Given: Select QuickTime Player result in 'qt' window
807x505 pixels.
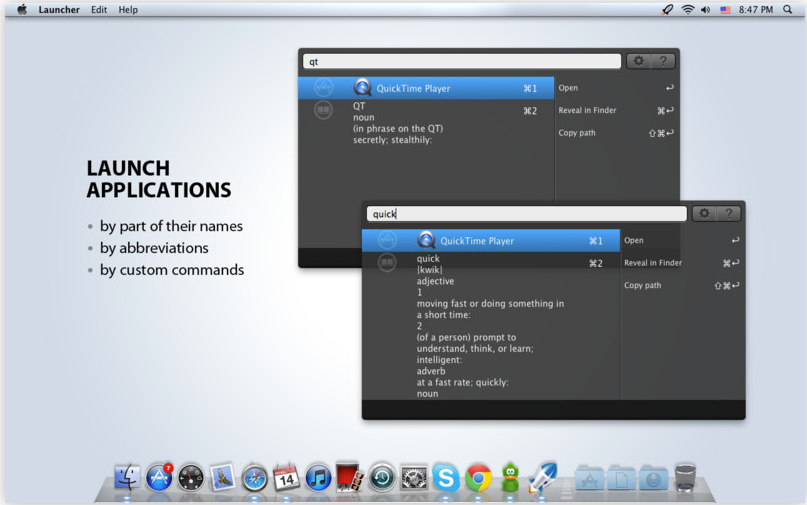Looking at the screenshot, I should pos(426,88).
